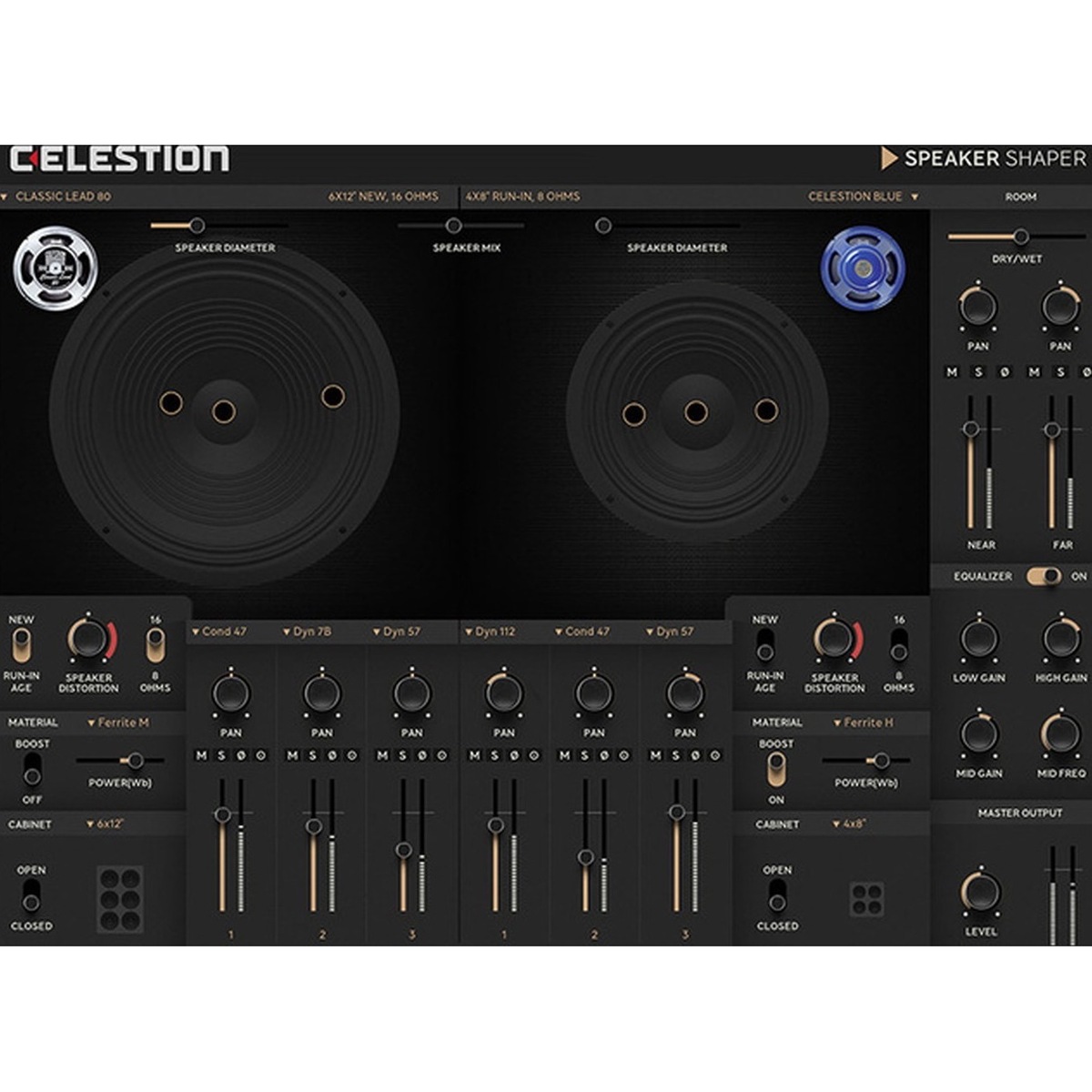Adjust the Celestion Blue Speaker Diameter slider
The width and height of the screenshot is (1092, 1092).
tap(602, 226)
